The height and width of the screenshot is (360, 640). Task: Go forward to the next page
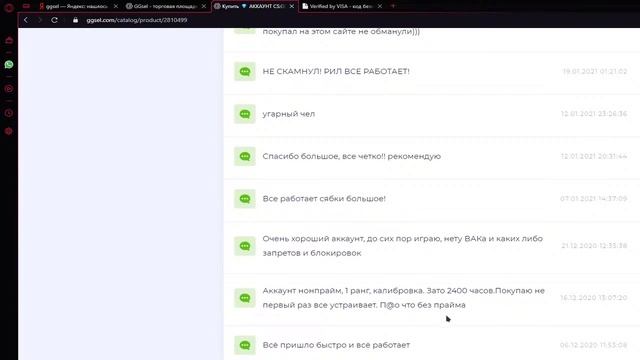coord(40,20)
